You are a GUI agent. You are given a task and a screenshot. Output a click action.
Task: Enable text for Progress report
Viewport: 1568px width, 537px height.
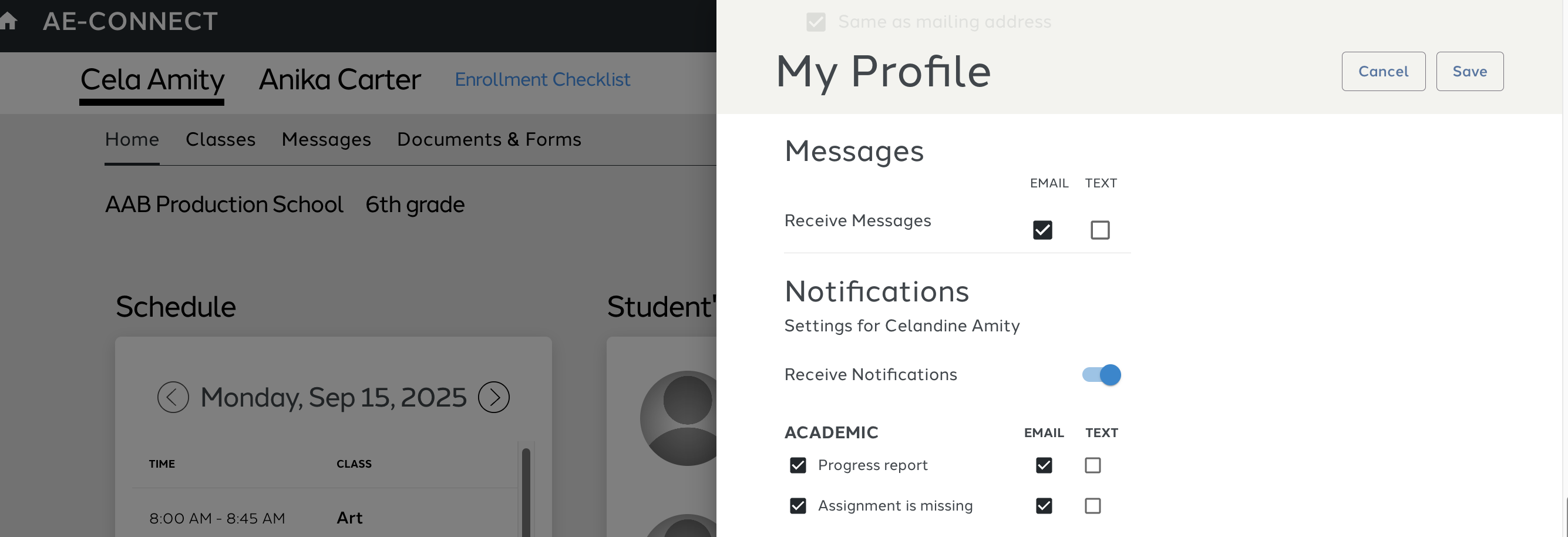click(x=1092, y=465)
